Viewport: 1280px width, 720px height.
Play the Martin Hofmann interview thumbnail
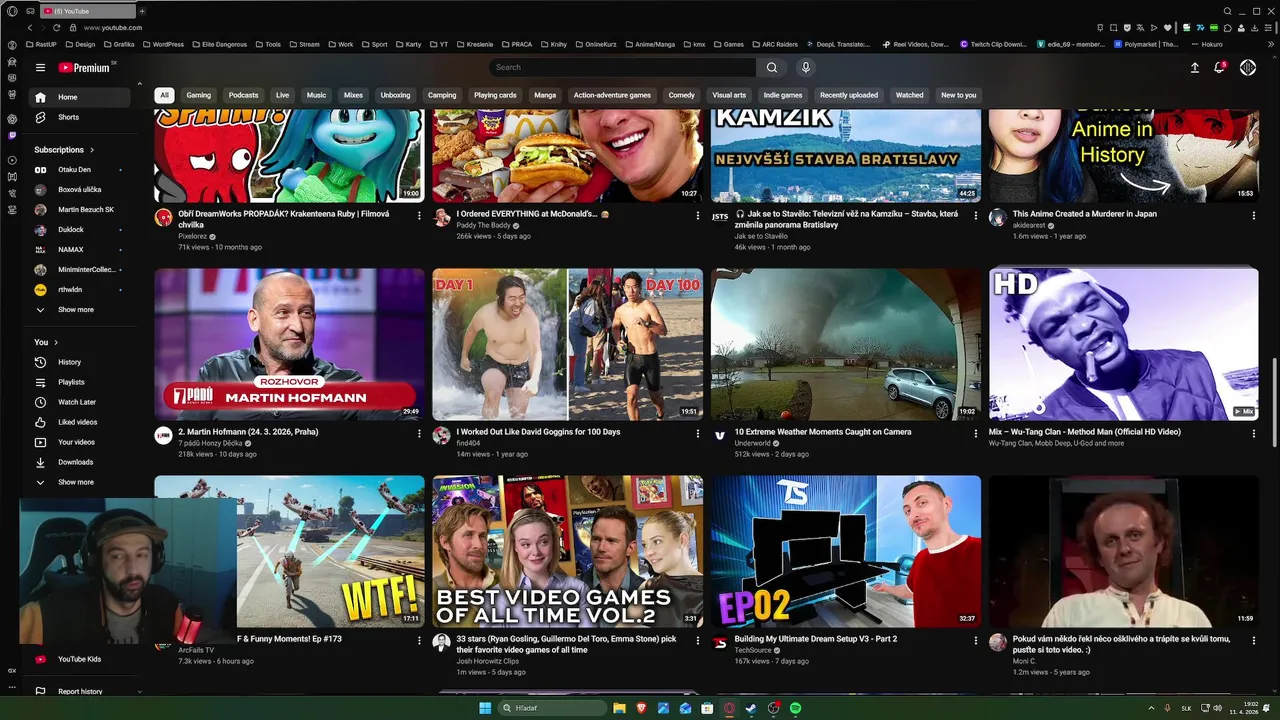[x=289, y=344]
